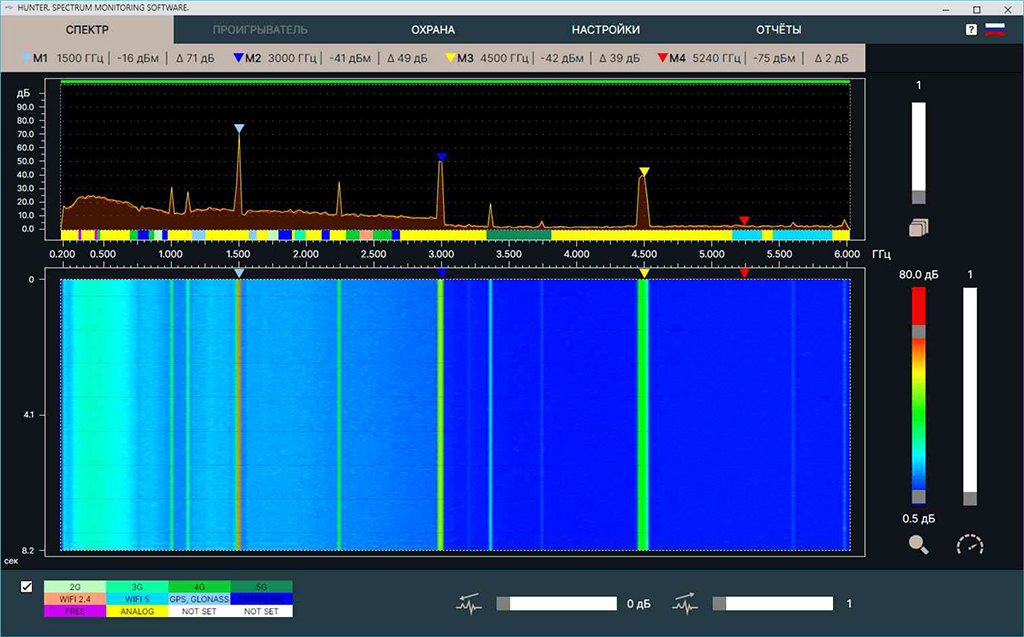This screenshot has width=1024, height=637.
Task: Click the horizontal slider labeled 0 дБ
Action: [x=556, y=604]
